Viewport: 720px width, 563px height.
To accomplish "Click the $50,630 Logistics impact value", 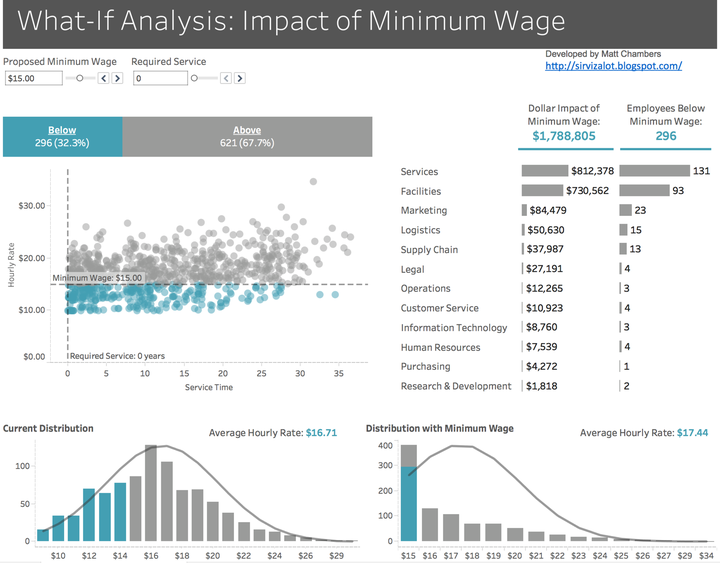I will point(546,230).
